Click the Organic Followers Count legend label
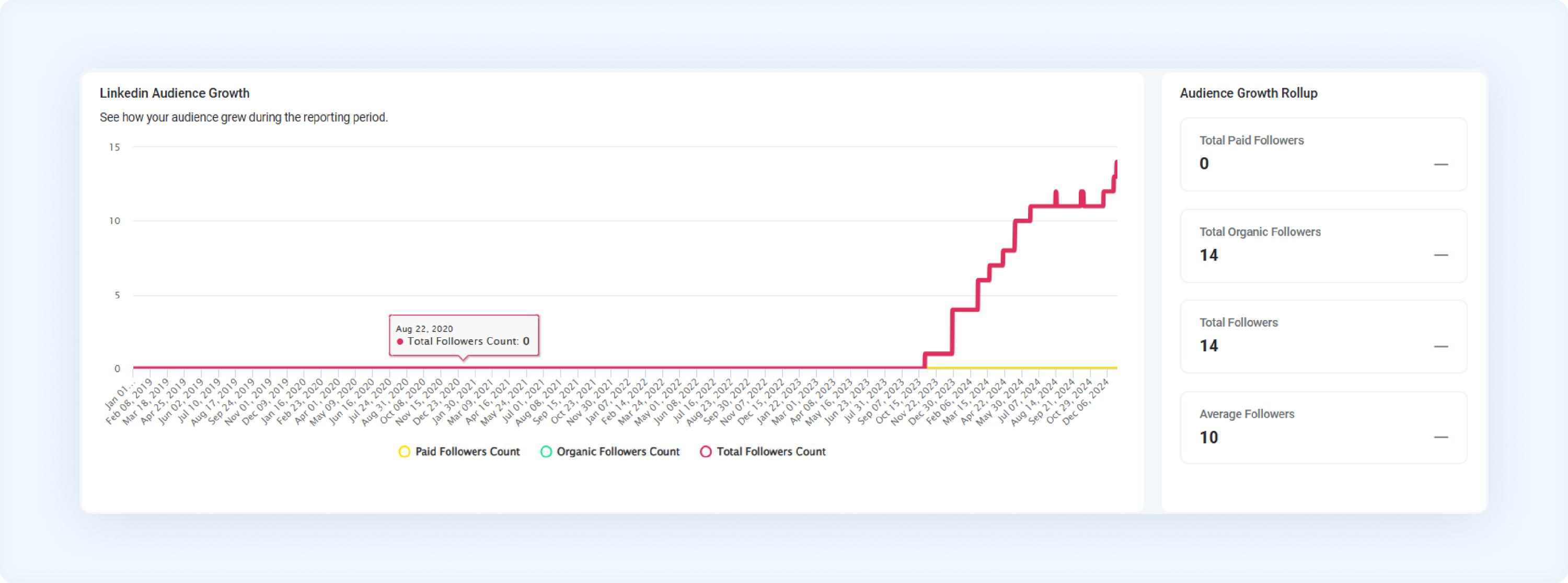This screenshot has width=1568, height=583. (618, 451)
